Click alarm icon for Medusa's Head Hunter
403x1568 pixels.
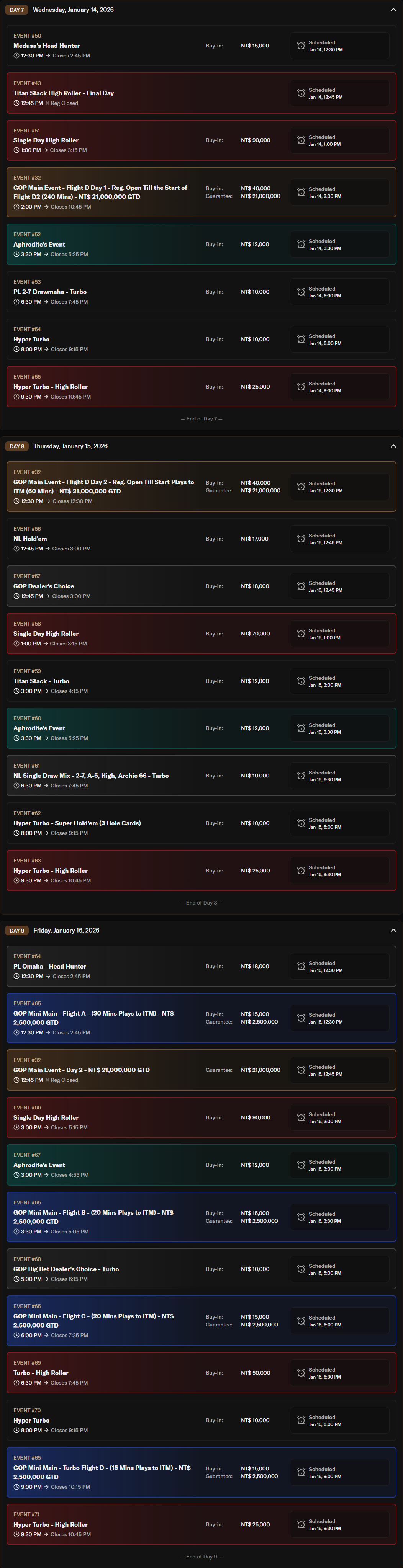click(301, 46)
